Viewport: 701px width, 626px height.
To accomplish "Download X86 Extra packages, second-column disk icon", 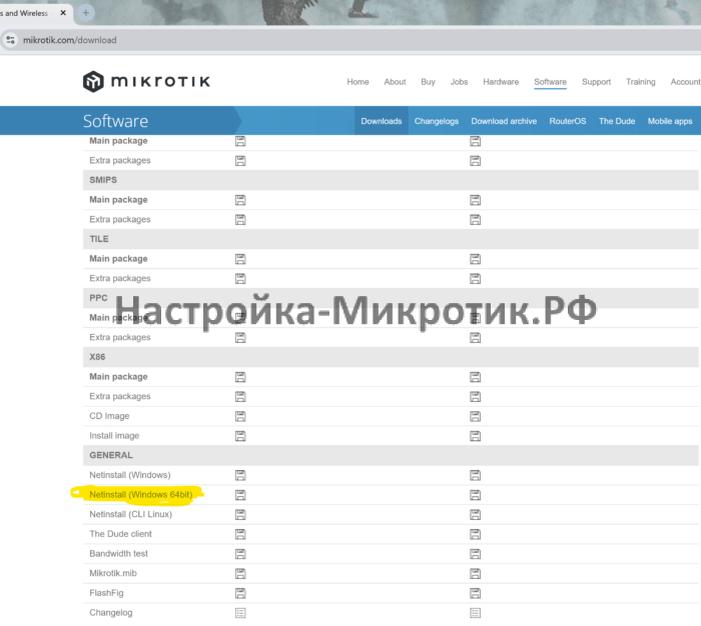I will coord(475,397).
